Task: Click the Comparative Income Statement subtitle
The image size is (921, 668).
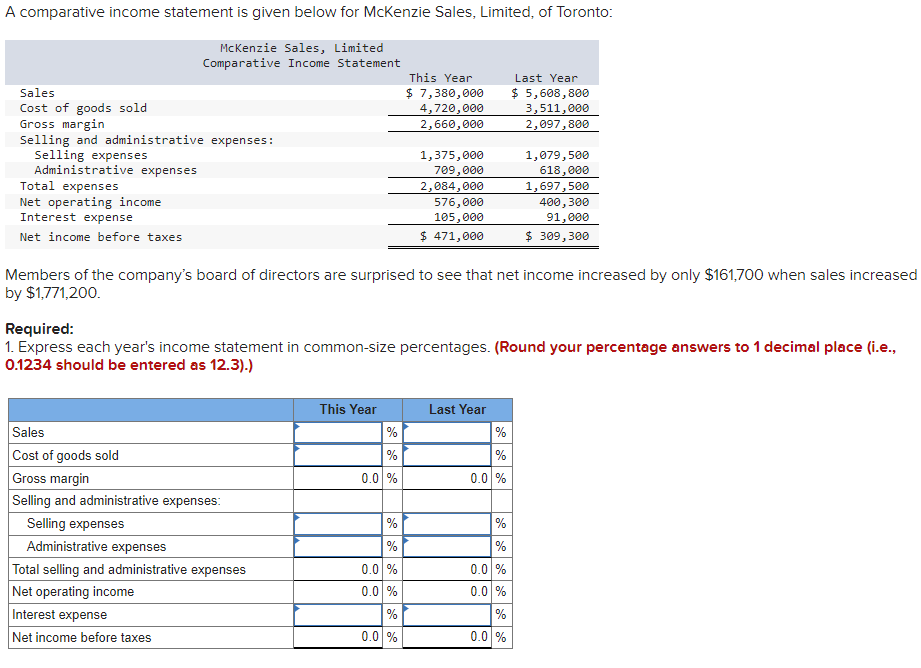Action: coord(301,63)
